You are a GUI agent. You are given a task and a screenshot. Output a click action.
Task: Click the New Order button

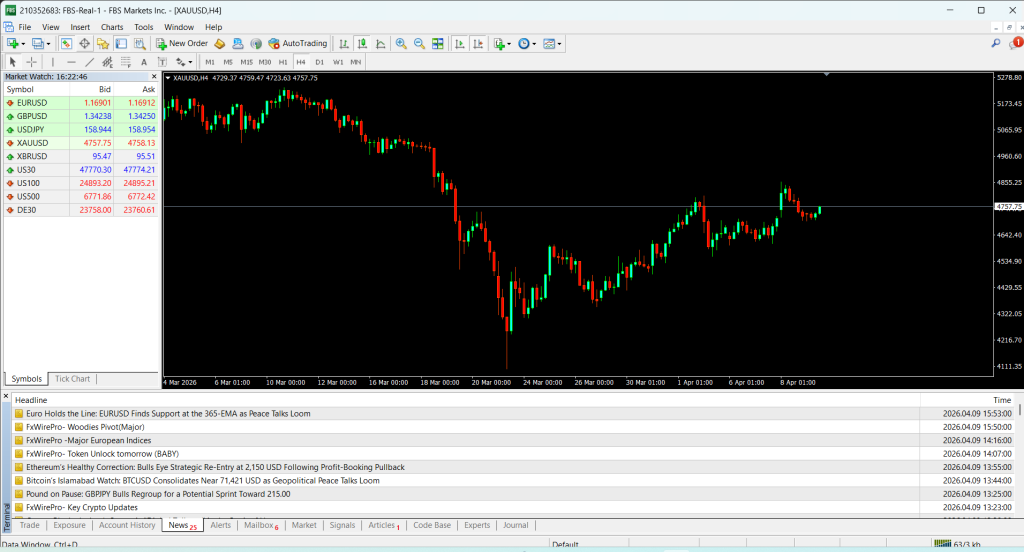click(x=181, y=44)
